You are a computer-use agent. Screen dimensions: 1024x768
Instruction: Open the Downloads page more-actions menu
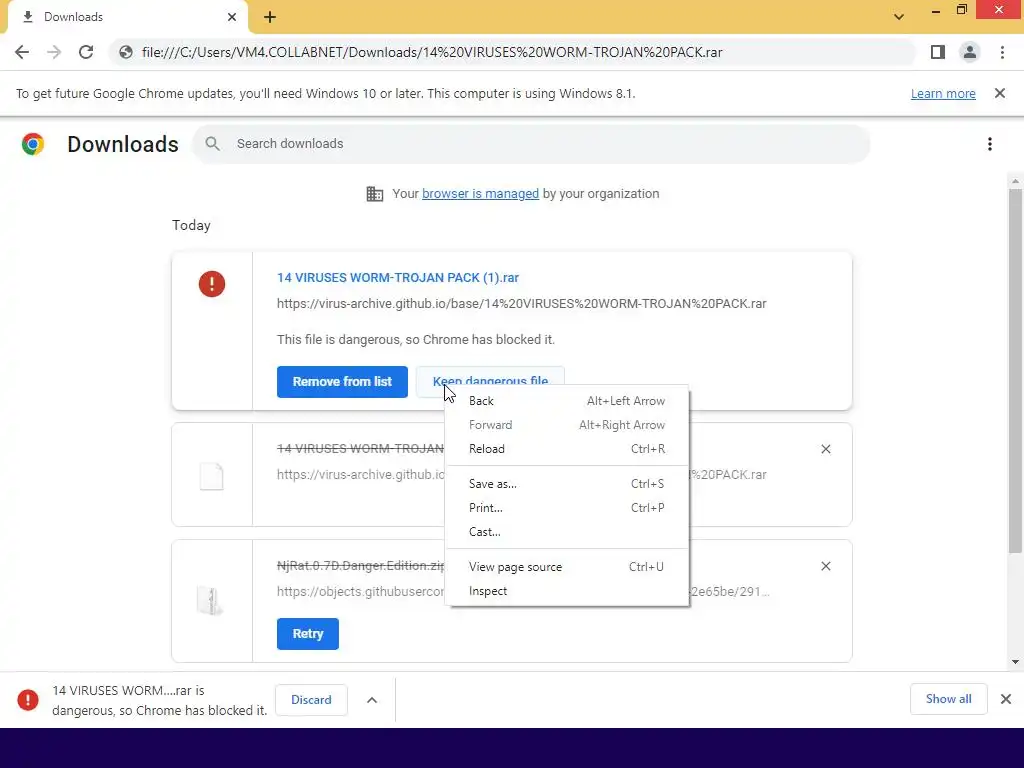click(x=990, y=144)
